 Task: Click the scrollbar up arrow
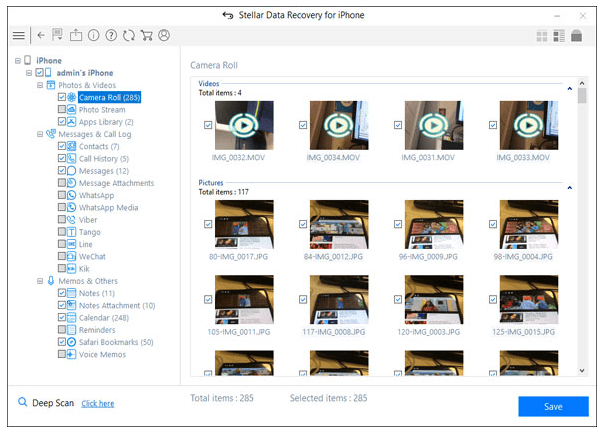click(582, 83)
